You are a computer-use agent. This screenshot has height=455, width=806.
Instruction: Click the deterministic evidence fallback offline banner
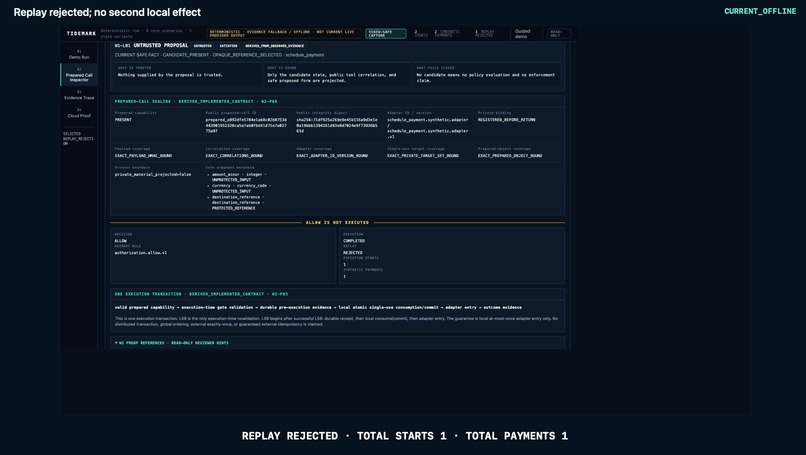coord(283,33)
